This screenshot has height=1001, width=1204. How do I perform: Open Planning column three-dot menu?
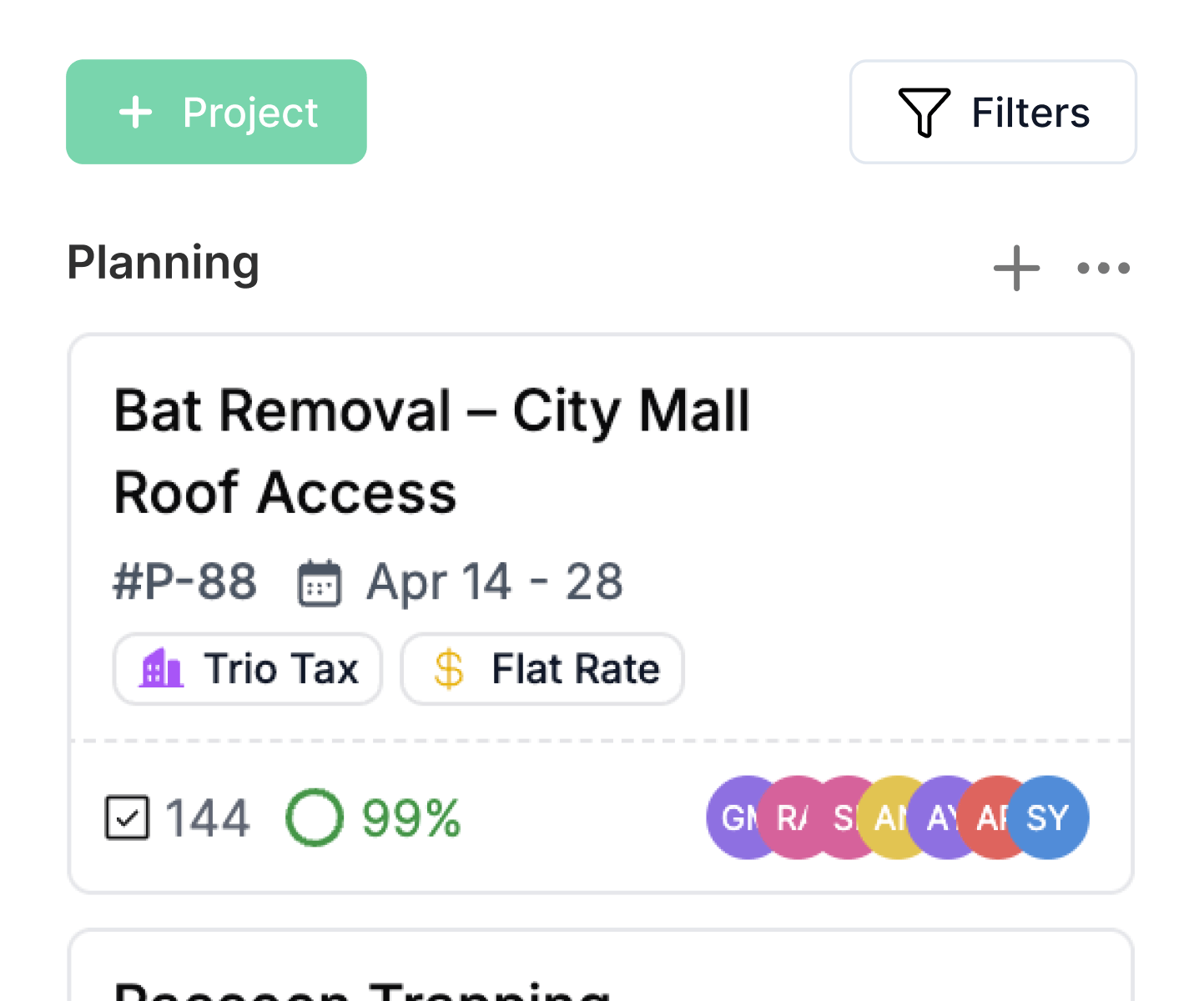point(1103,268)
